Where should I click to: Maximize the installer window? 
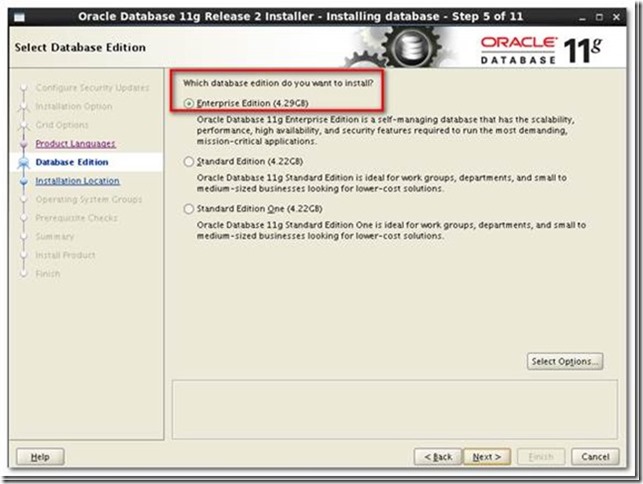click(x=599, y=17)
